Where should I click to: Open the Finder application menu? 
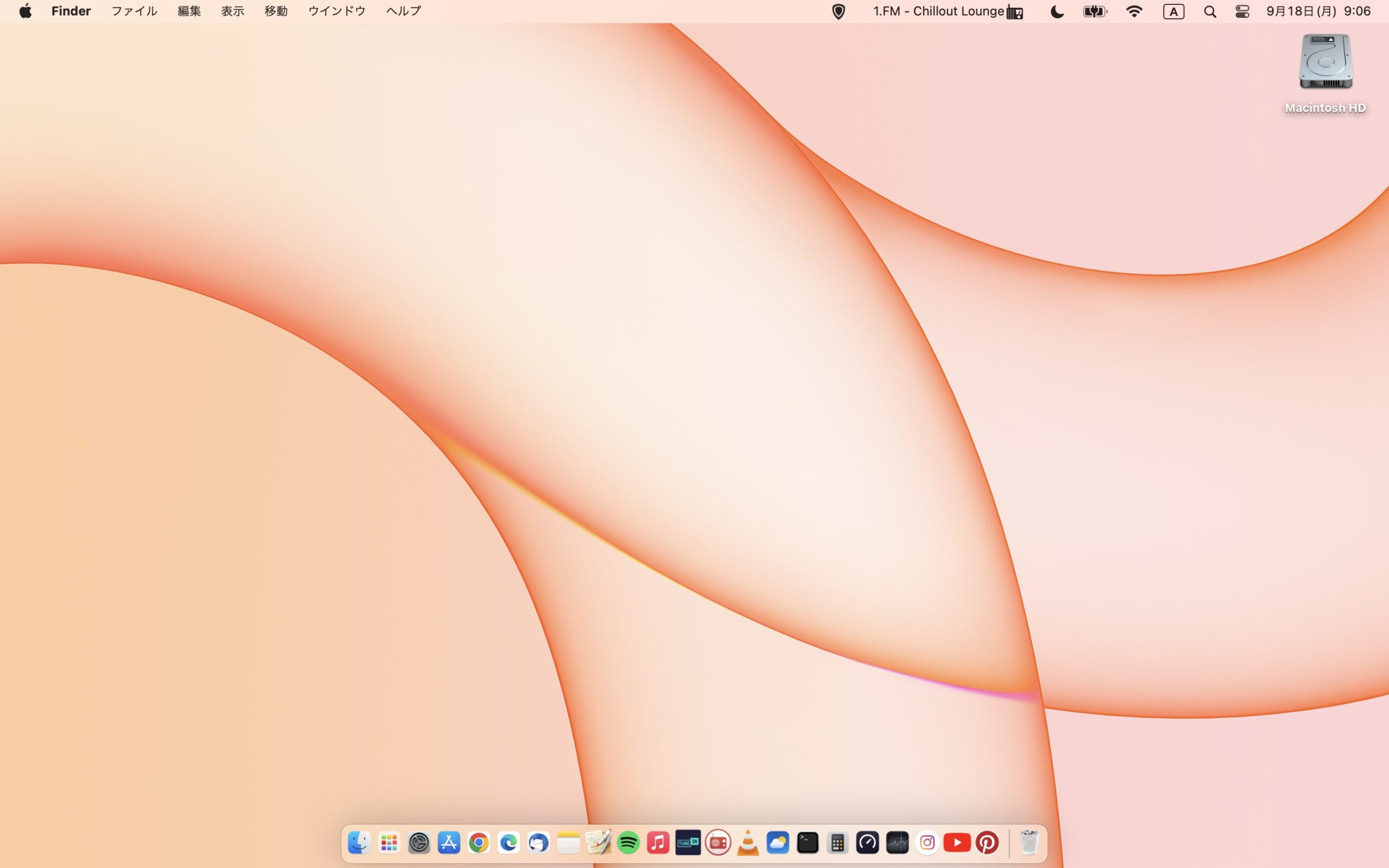pos(71,11)
